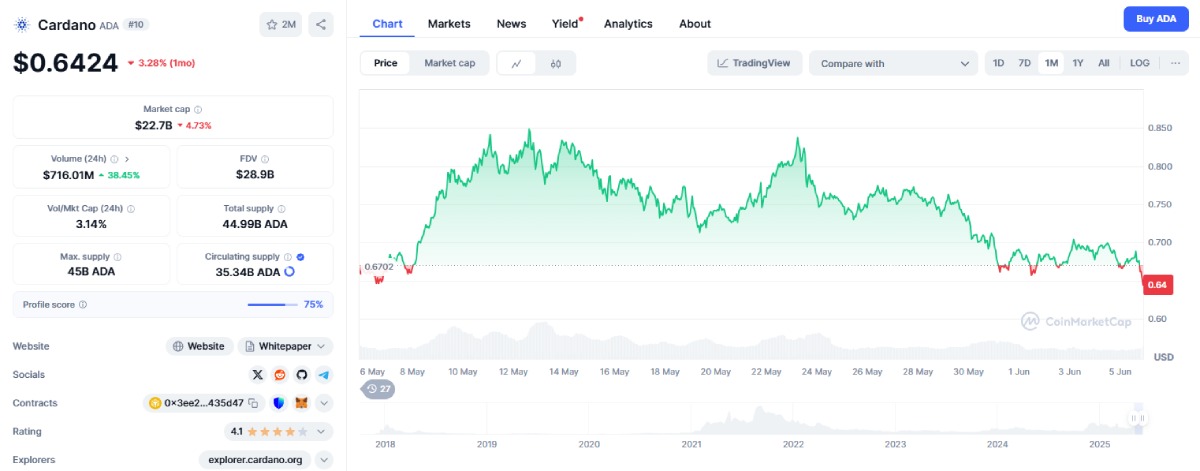1200x471 pixels.
Task: Select Price chart toggle
Action: point(386,63)
